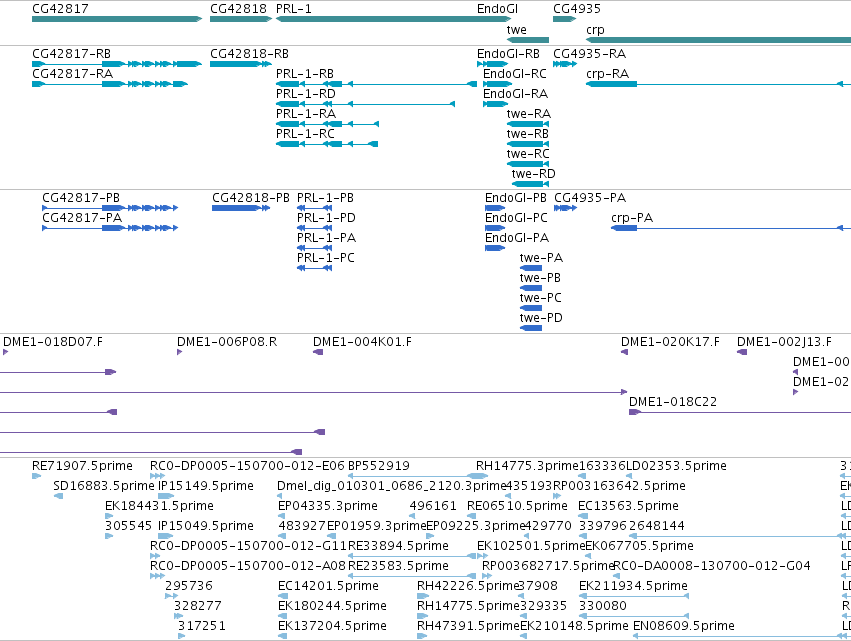Click the PRL-1-RA transcript

(327, 124)
